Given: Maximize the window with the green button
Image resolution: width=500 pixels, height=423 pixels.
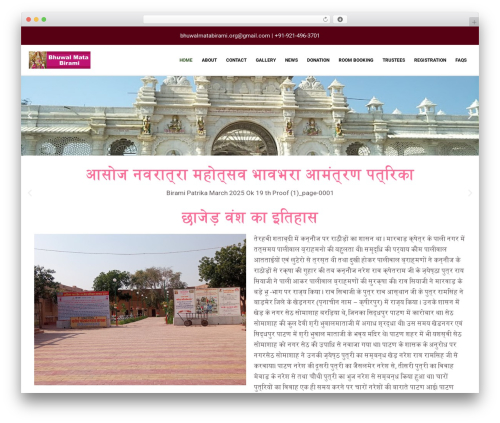Looking at the screenshot, I should pyautogui.click(x=44, y=19).
